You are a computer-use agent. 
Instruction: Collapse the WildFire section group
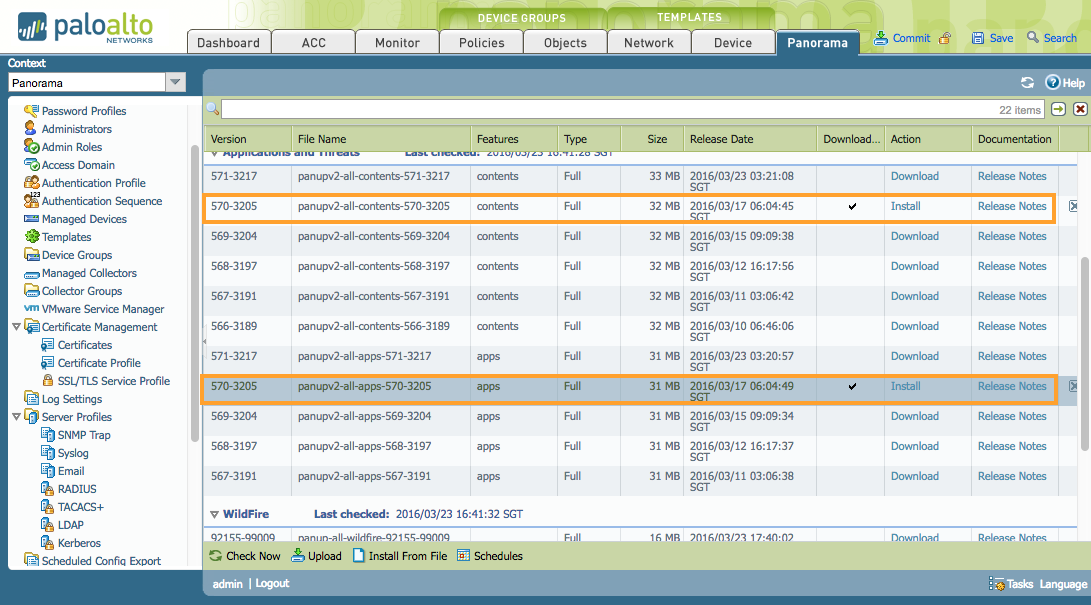(213, 514)
